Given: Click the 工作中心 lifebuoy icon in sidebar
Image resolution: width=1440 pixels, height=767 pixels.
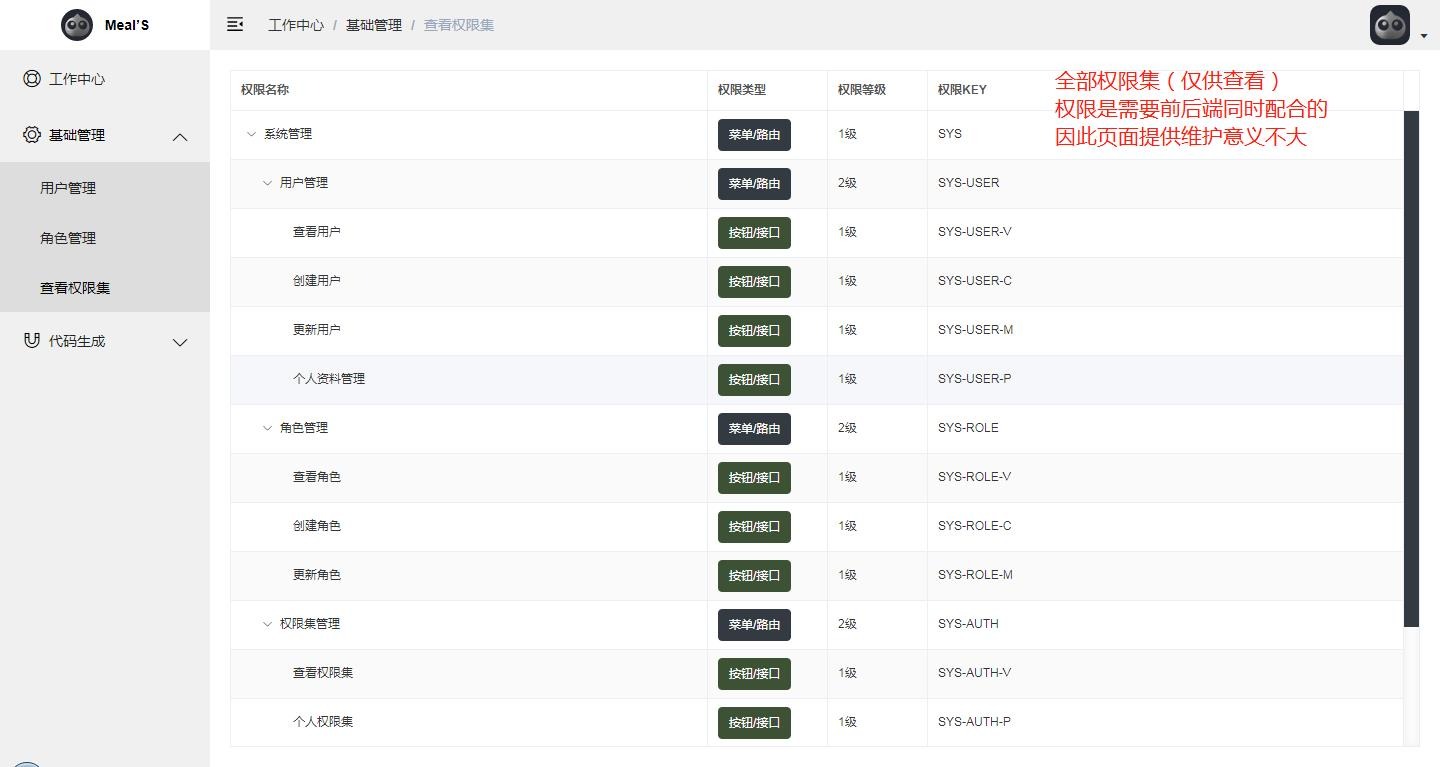Looking at the screenshot, I should 32,79.
